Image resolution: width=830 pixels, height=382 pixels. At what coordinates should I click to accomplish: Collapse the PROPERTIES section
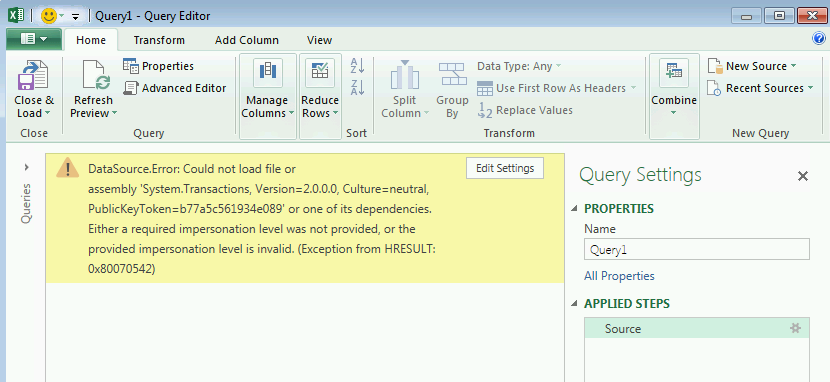point(575,209)
